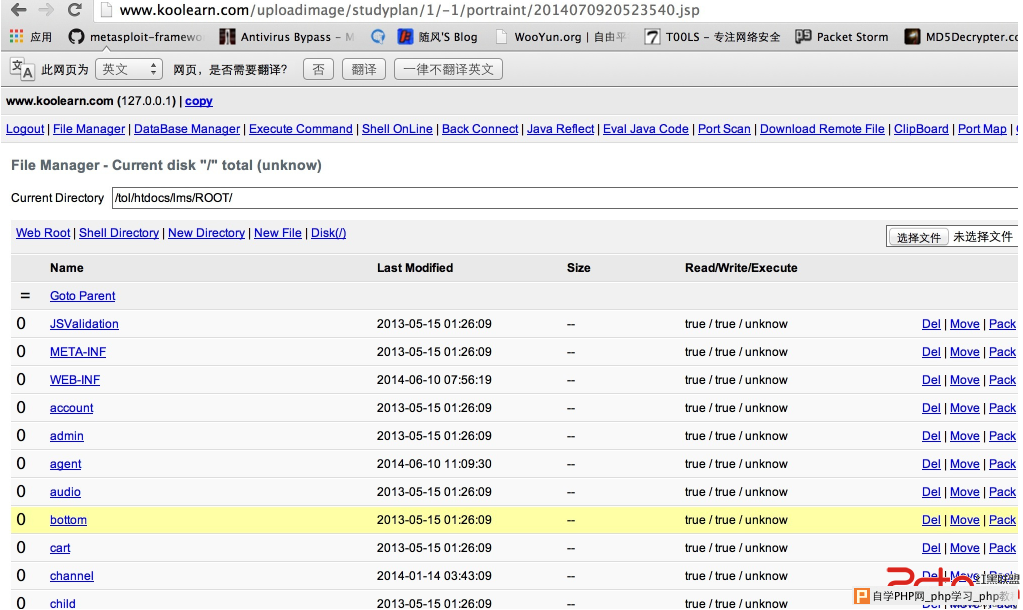Click the Current Directory path field
Viewport: 1023px width, 610px height.
point(565,198)
